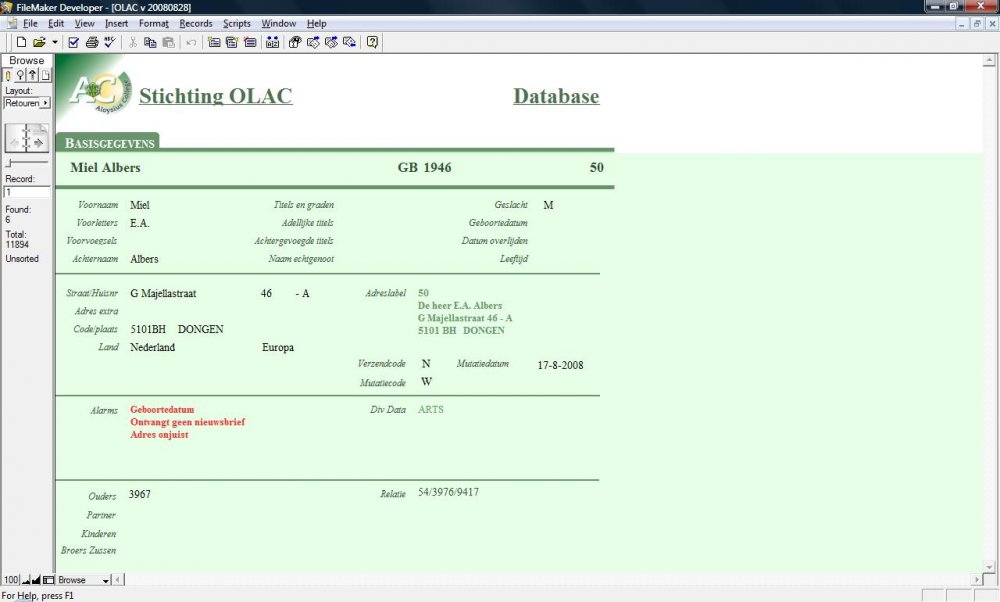Click the zoom percentage 100 box
This screenshot has width=1000, height=602.
pos(11,580)
